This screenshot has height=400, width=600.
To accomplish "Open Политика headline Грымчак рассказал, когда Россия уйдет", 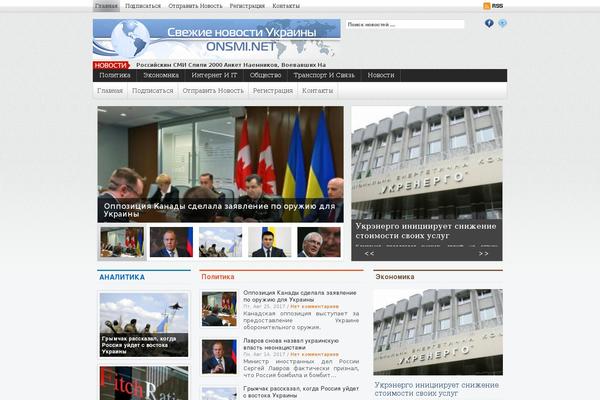I will pos(301,392).
